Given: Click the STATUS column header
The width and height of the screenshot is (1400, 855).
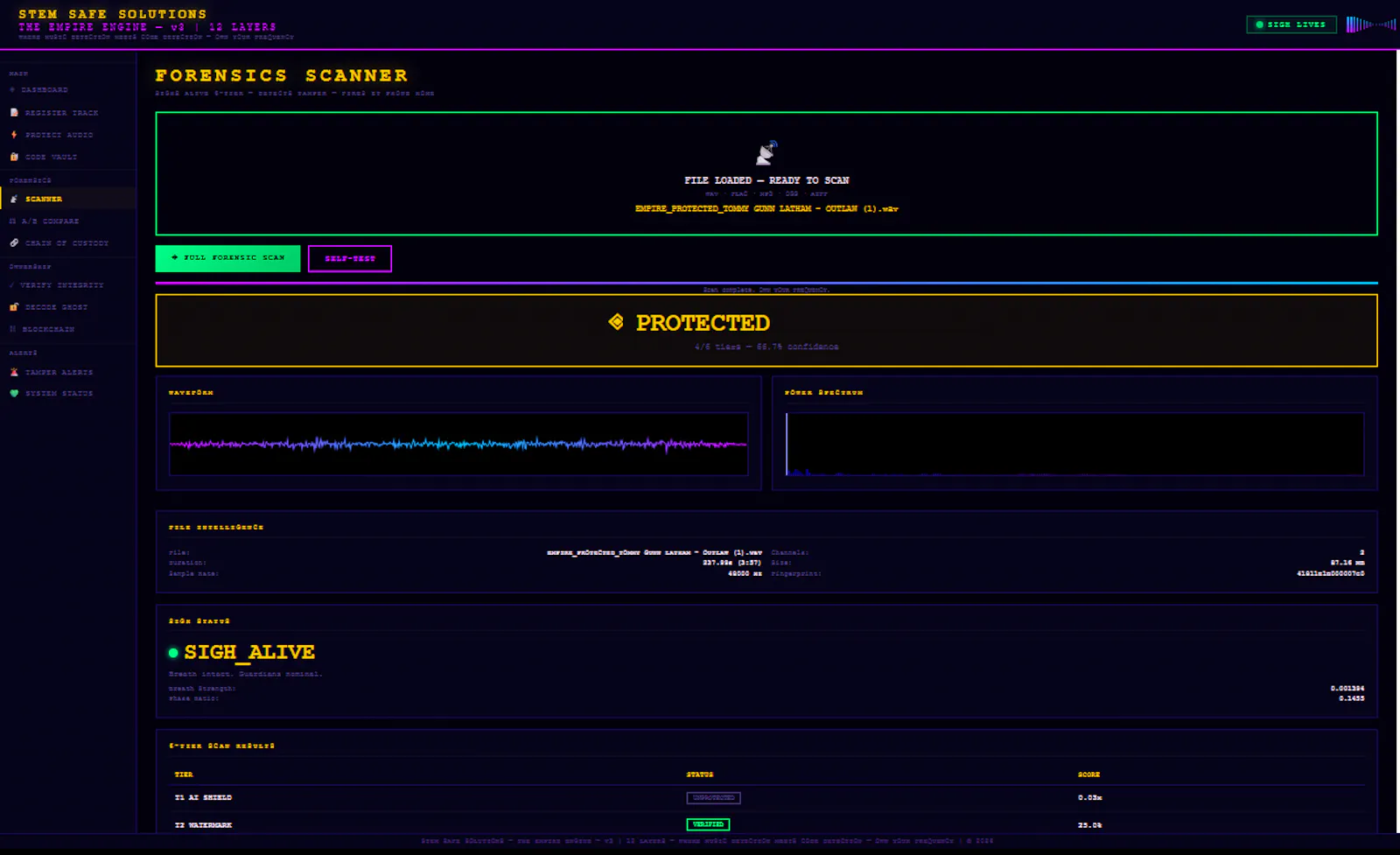Looking at the screenshot, I should pos(700,774).
